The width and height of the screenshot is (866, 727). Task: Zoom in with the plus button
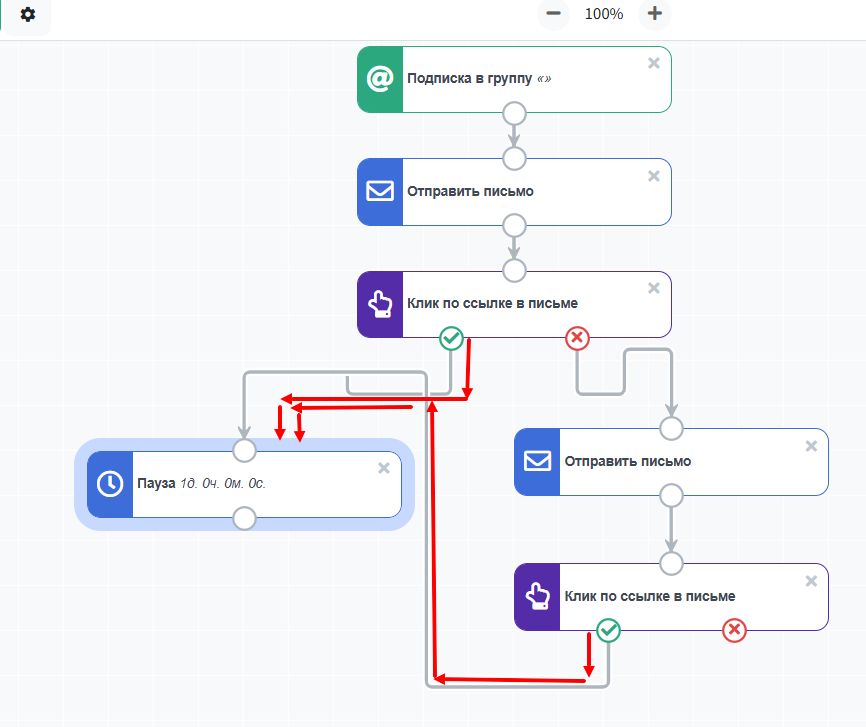(655, 14)
